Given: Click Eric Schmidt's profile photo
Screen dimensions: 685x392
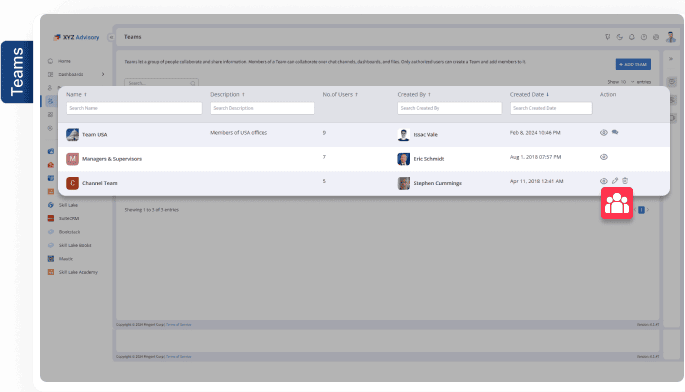Looking at the screenshot, I should click(404, 159).
